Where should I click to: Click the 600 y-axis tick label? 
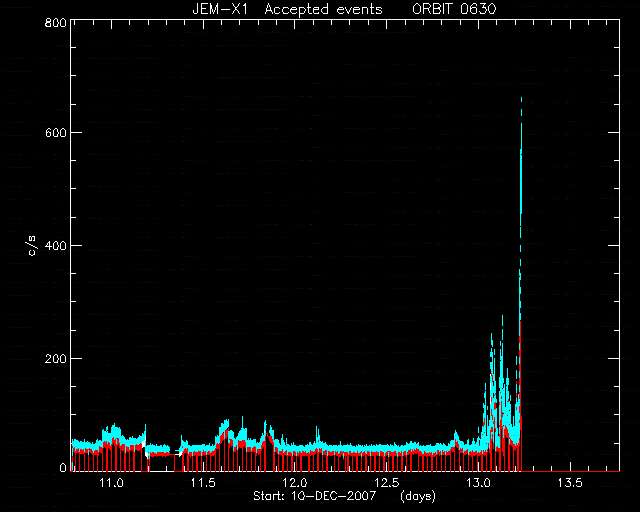55,133
